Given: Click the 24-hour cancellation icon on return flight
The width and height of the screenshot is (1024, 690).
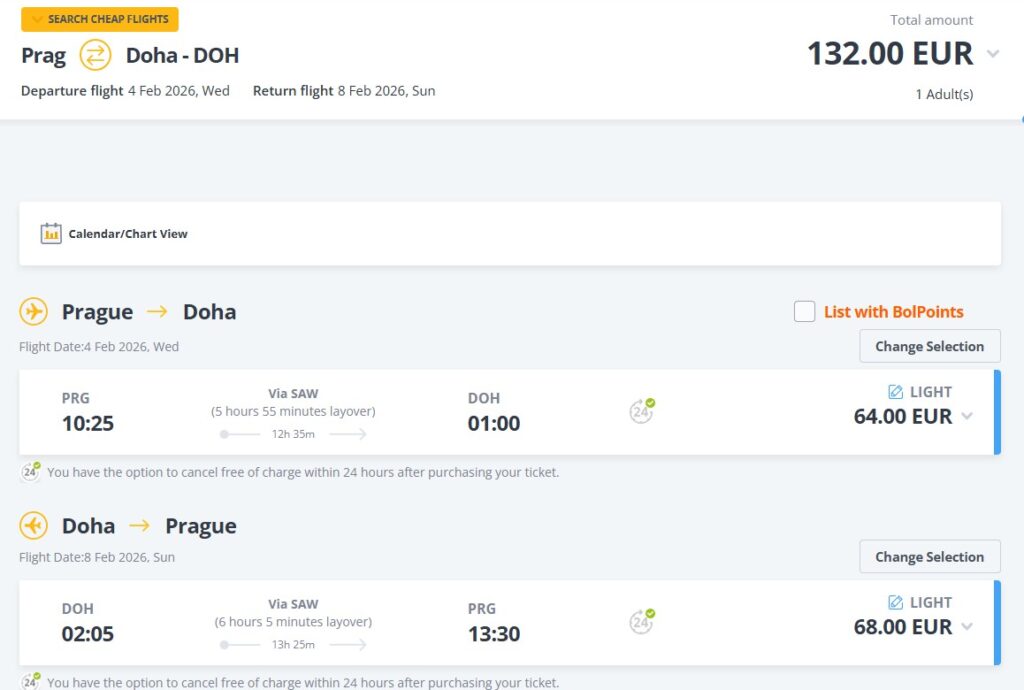Looking at the screenshot, I should (641, 622).
